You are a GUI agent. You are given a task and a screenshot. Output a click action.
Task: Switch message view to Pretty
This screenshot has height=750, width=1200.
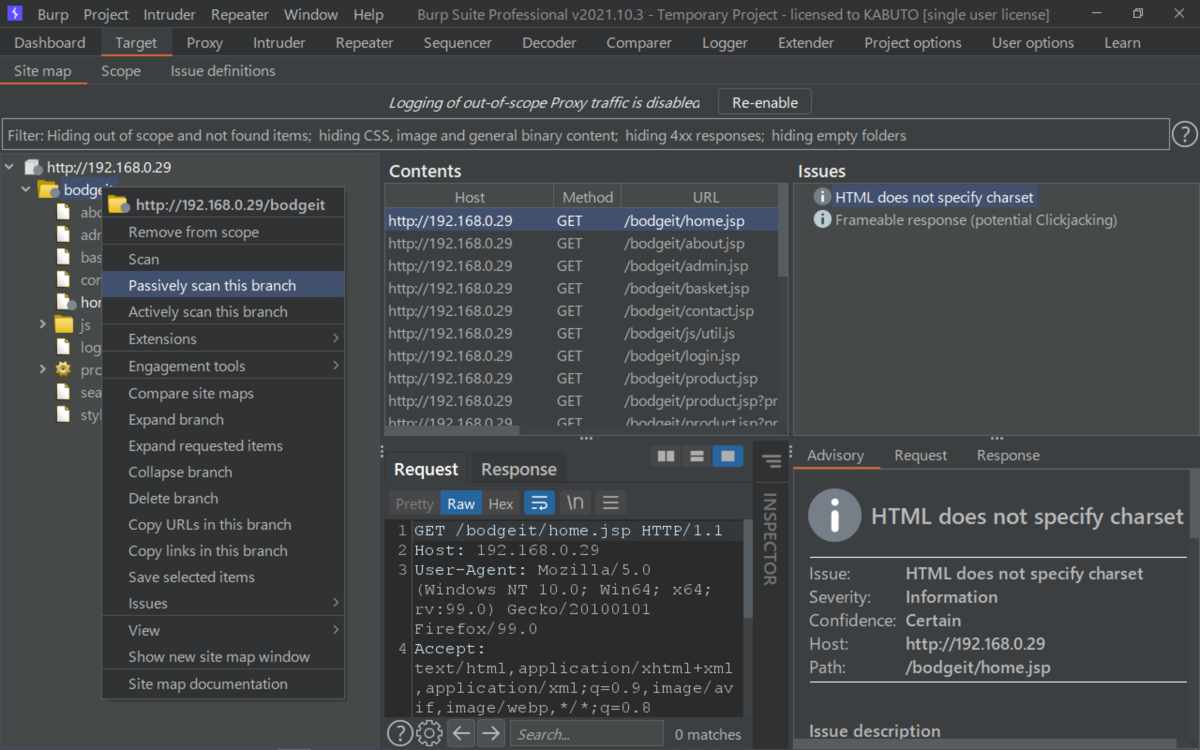[x=414, y=504]
